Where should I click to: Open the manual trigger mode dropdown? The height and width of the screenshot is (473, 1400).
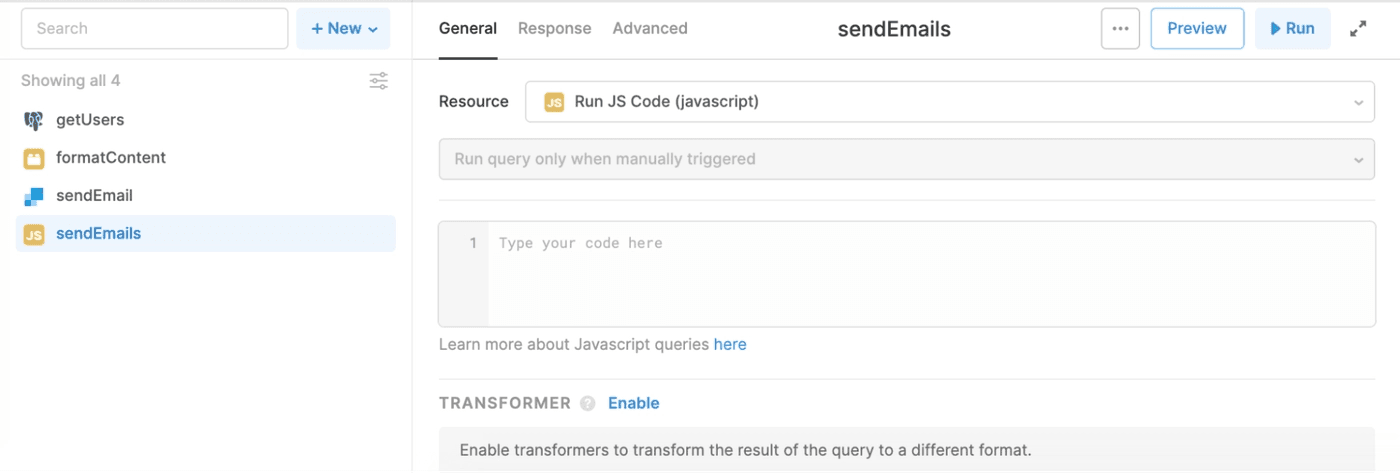906,159
